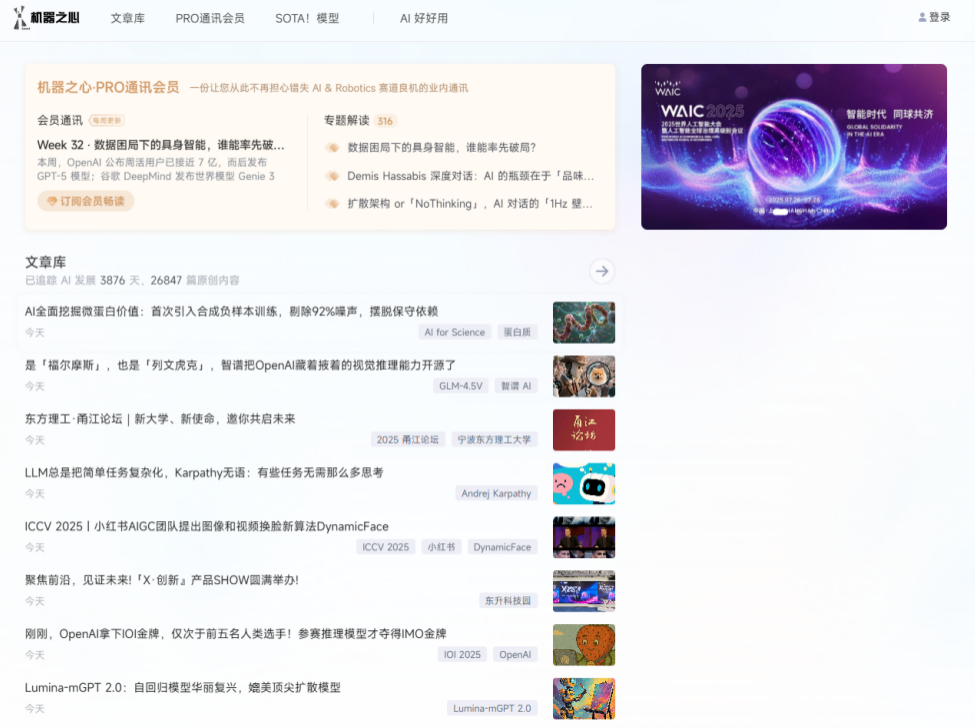The image size is (976, 728).
Task: Open red 甬江论坛 thumbnail
Action: 584,430
